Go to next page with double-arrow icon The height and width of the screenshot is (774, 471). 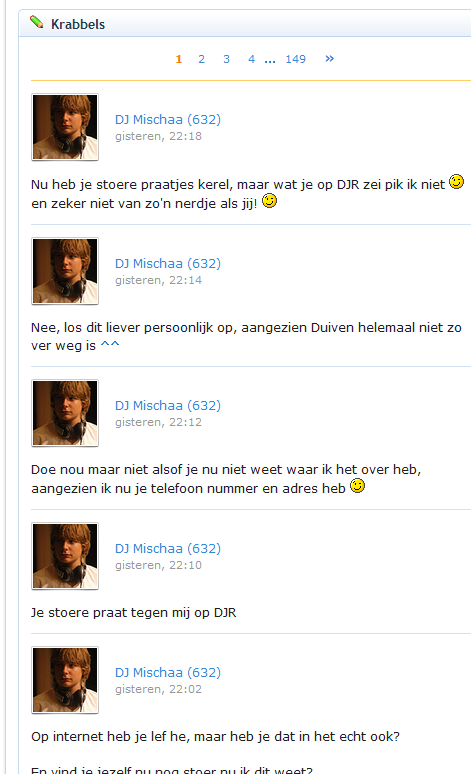point(329,59)
